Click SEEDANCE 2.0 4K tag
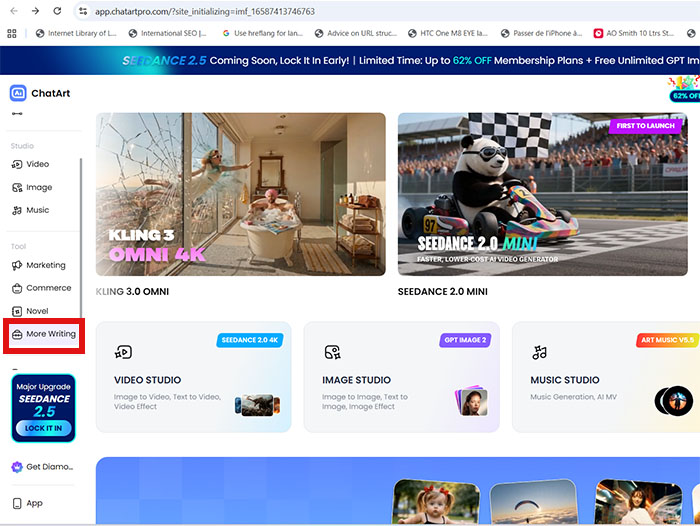The image size is (700, 526). pyautogui.click(x=250, y=340)
